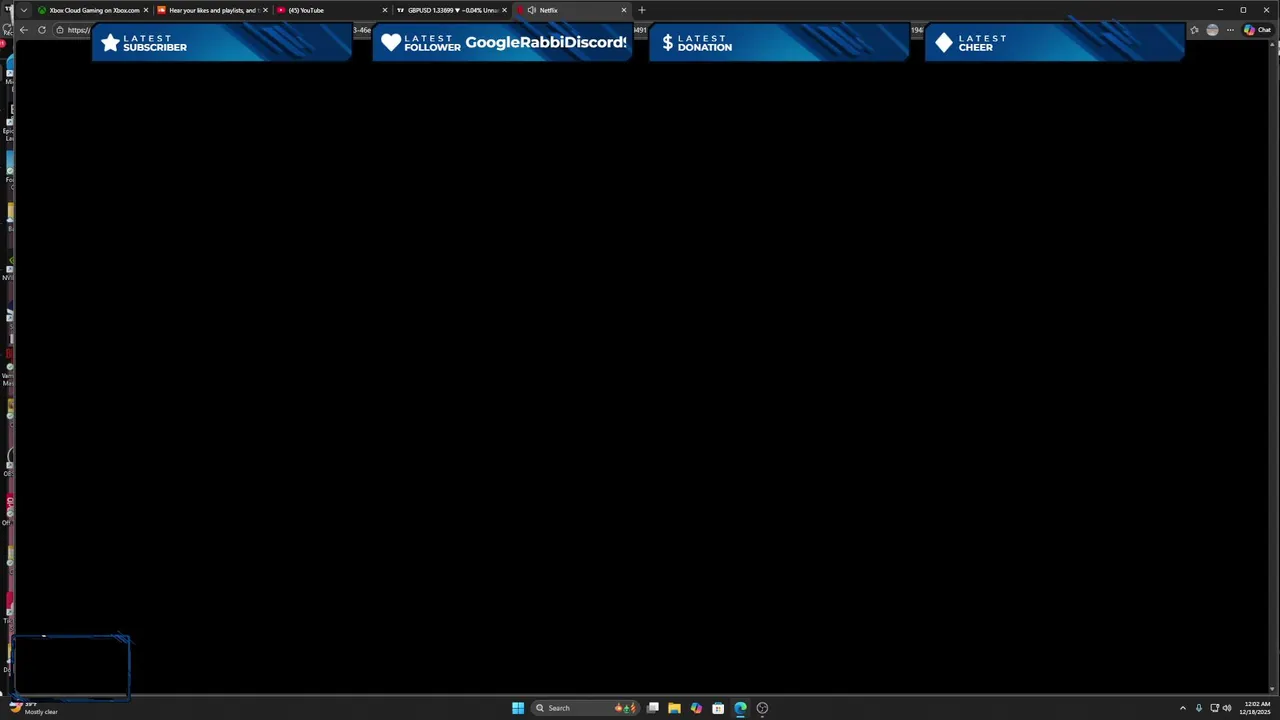Click the Latest Subscriber overlay banner
The height and width of the screenshot is (720, 1280).
click(x=221, y=43)
